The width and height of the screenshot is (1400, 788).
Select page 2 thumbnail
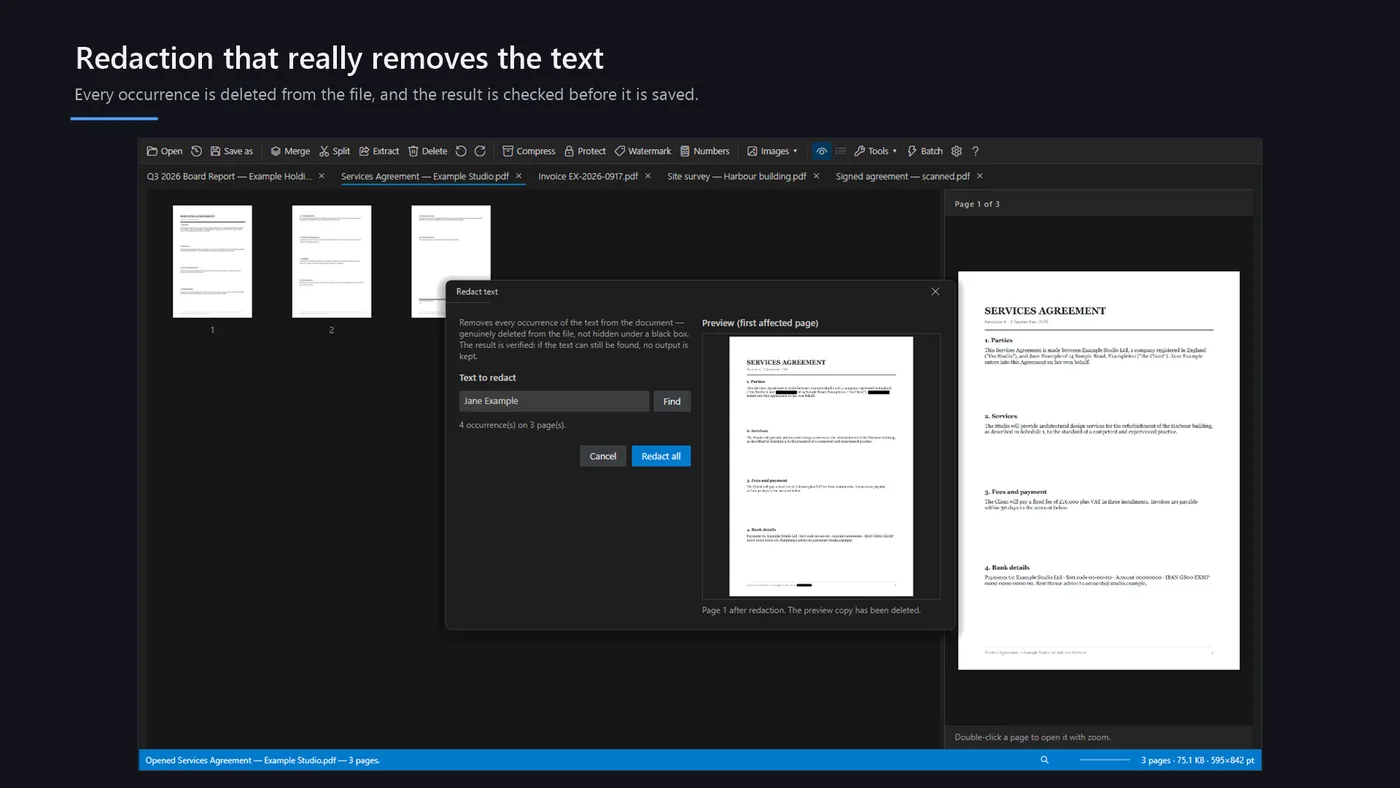click(331, 262)
